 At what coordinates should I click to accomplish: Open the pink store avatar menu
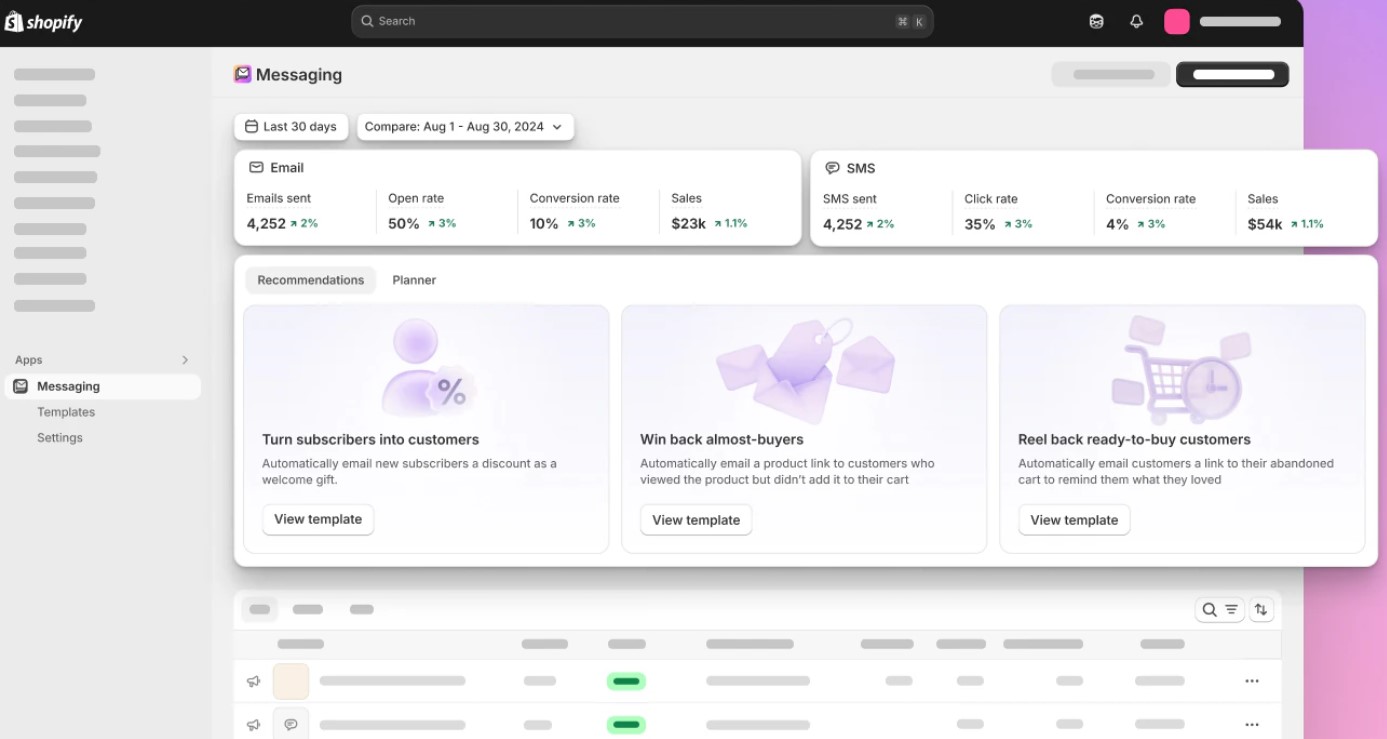tap(1177, 21)
